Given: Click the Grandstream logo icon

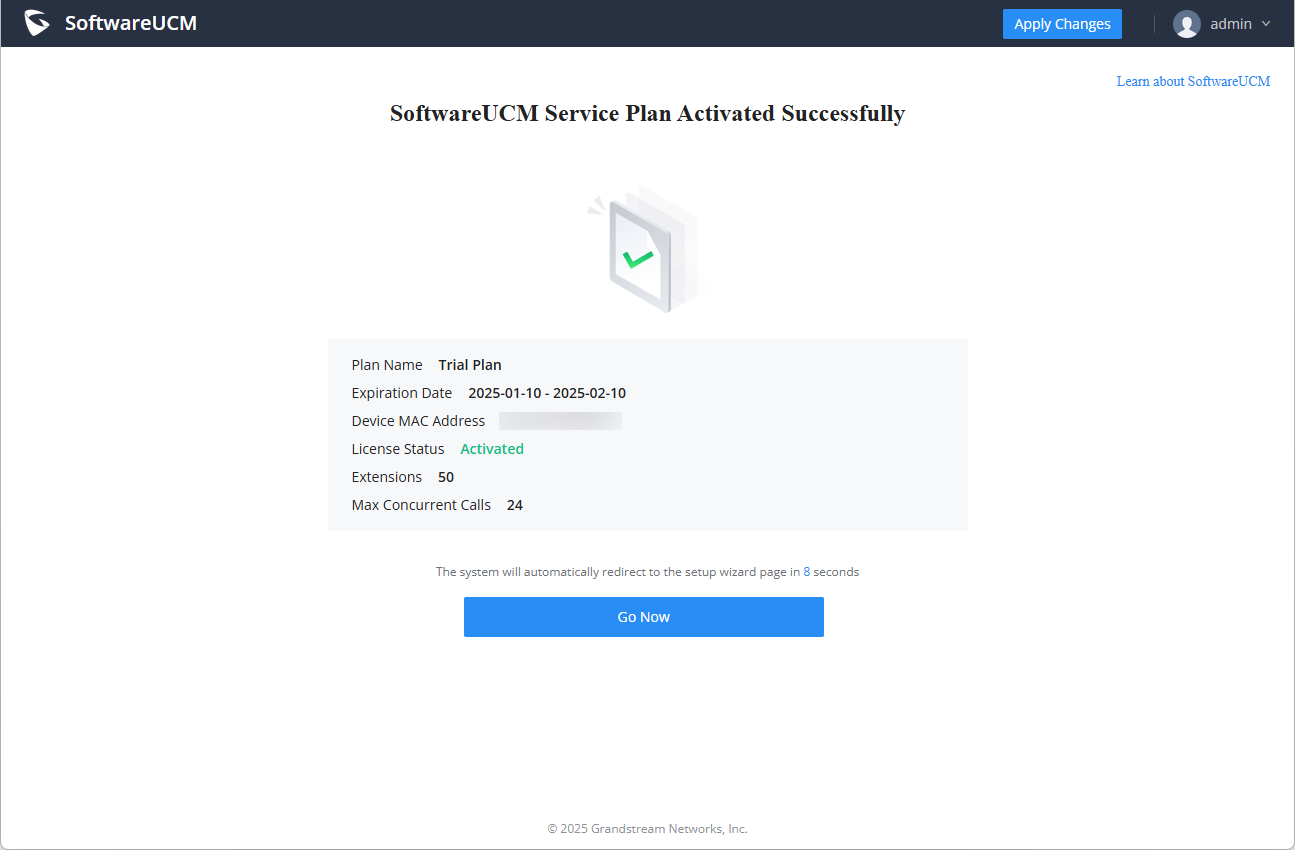Looking at the screenshot, I should (x=37, y=23).
